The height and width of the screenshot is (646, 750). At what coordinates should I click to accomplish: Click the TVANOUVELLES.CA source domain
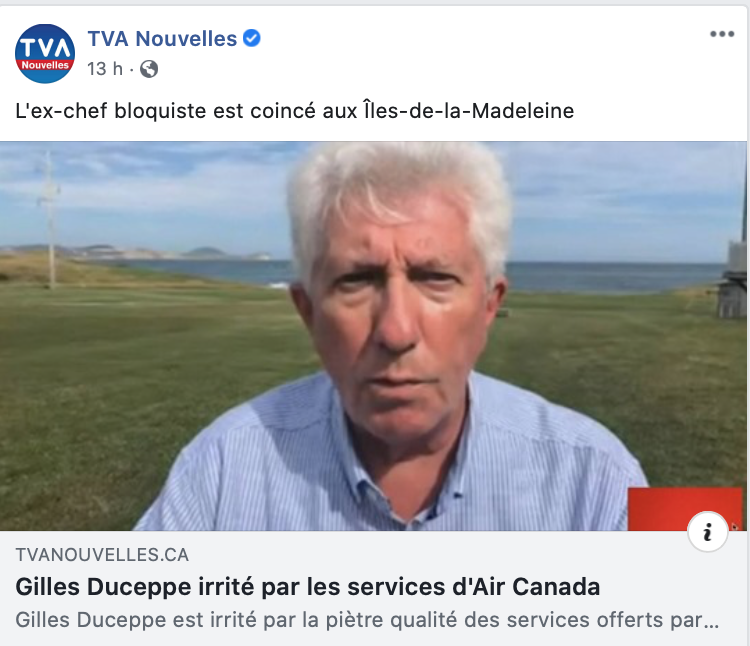click(x=102, y=555)
